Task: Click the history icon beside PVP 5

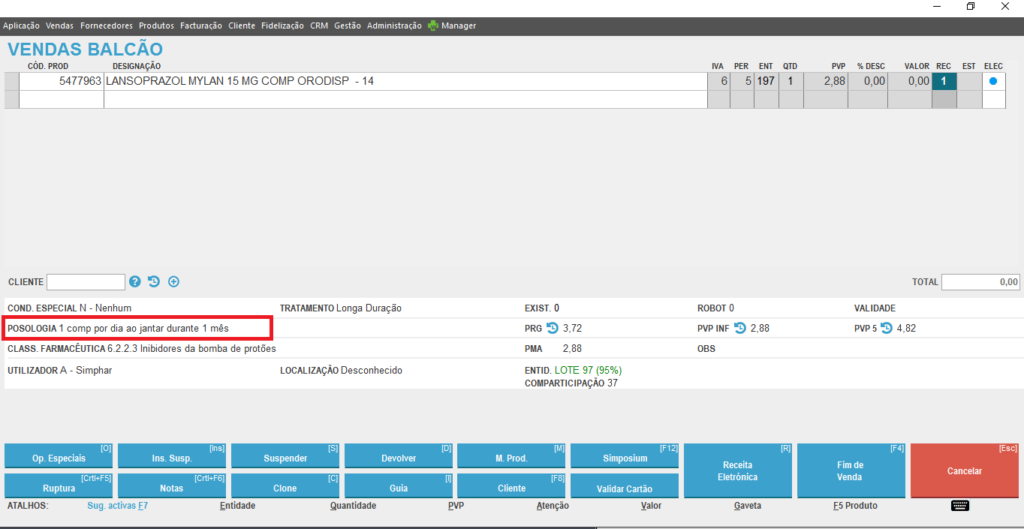Action: tap(886, 328)
